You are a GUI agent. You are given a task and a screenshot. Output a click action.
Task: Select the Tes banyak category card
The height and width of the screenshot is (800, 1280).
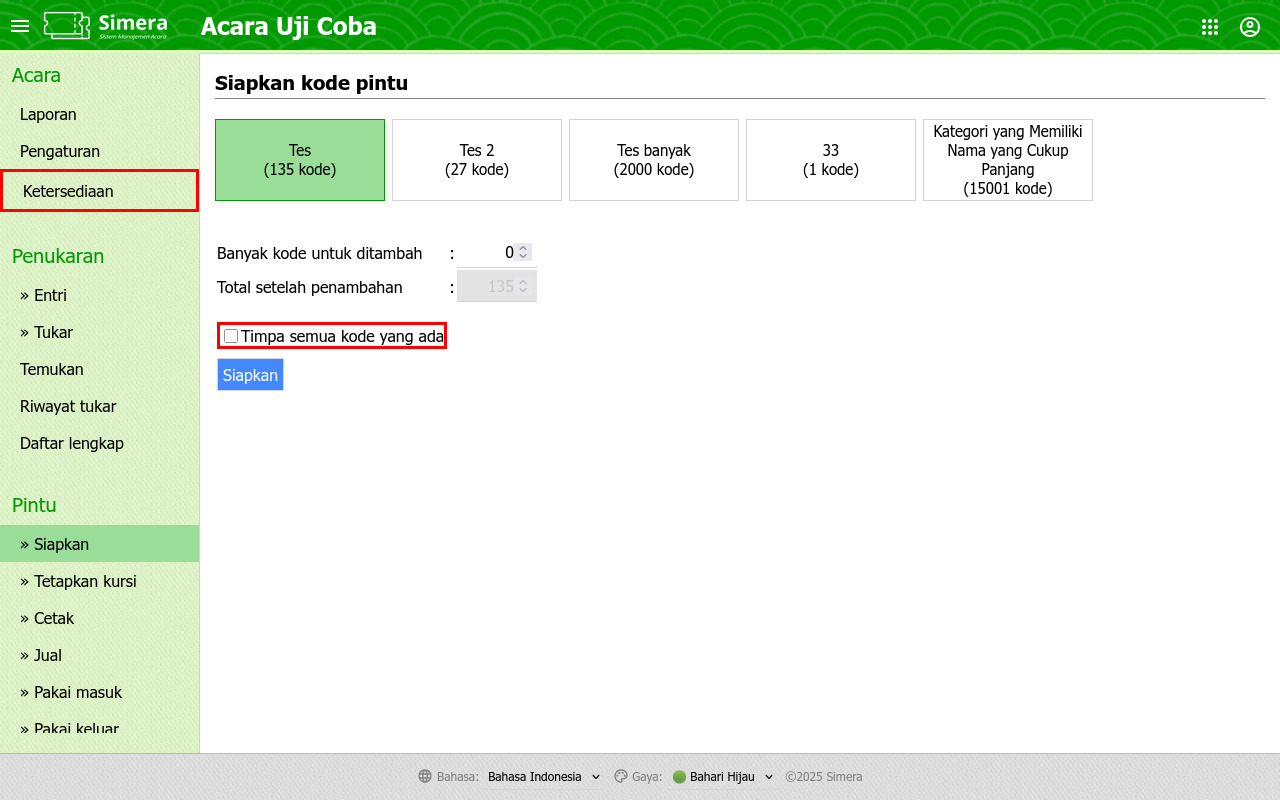[654, 160]
